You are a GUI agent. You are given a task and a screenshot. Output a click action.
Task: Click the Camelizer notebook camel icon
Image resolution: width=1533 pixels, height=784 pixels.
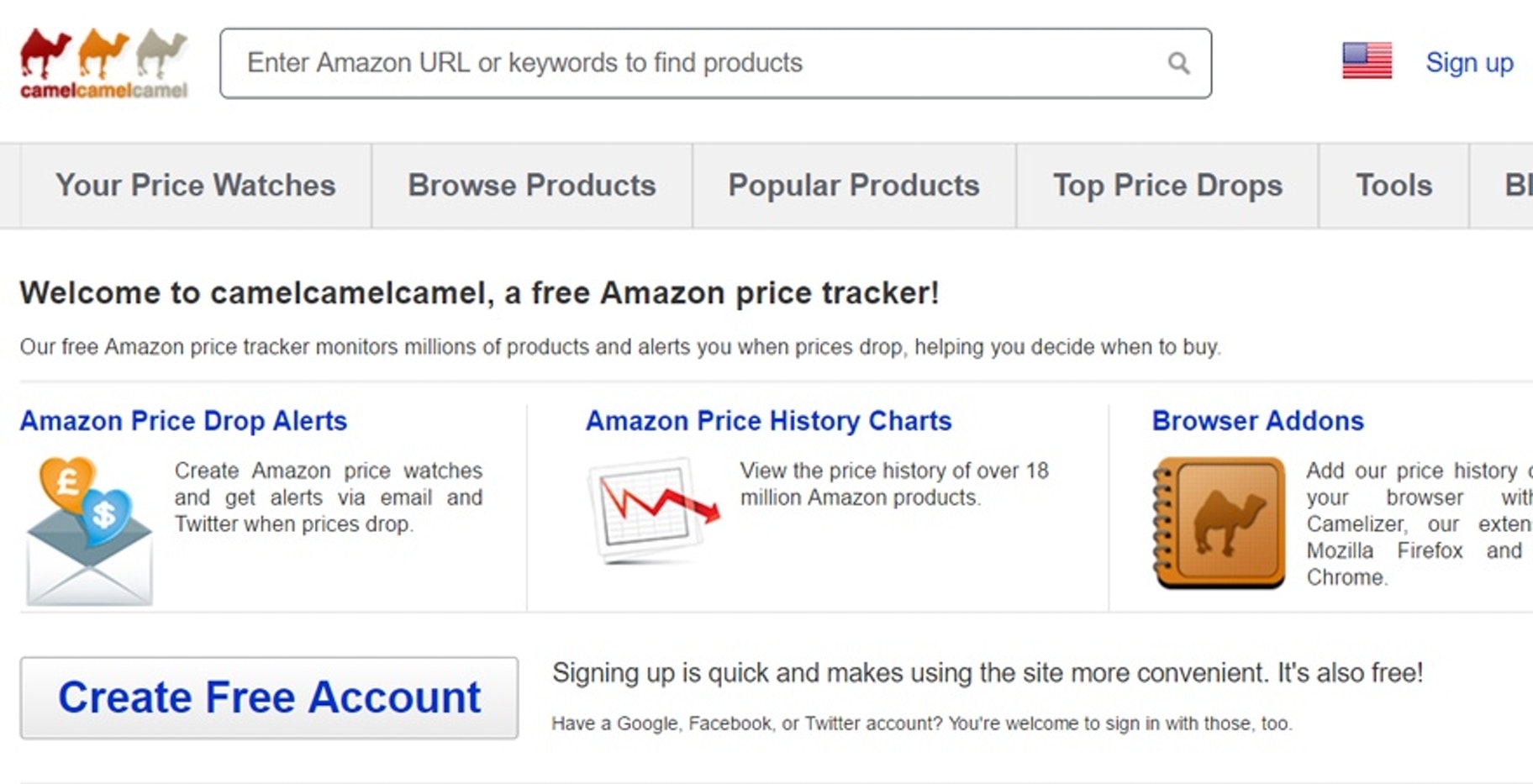[1219, 523]
